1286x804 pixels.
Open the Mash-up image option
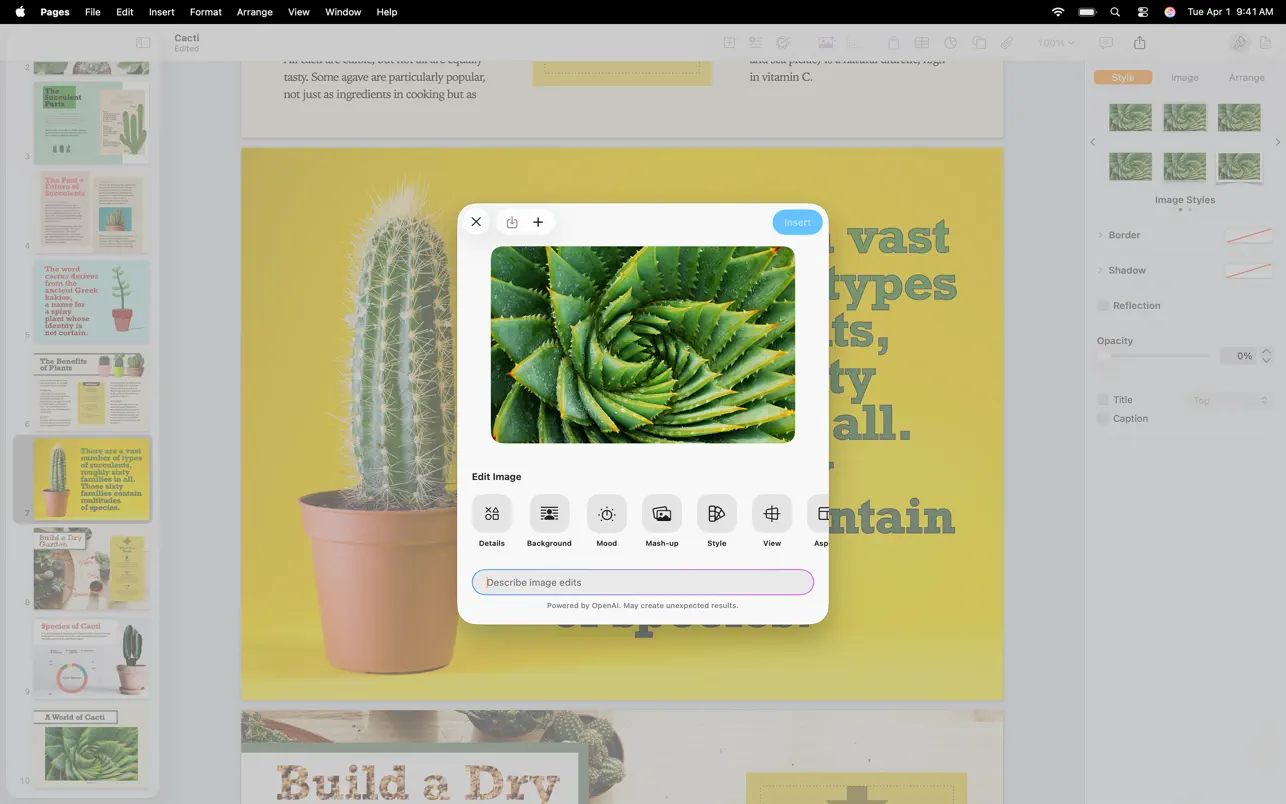(x=661, y=514)
